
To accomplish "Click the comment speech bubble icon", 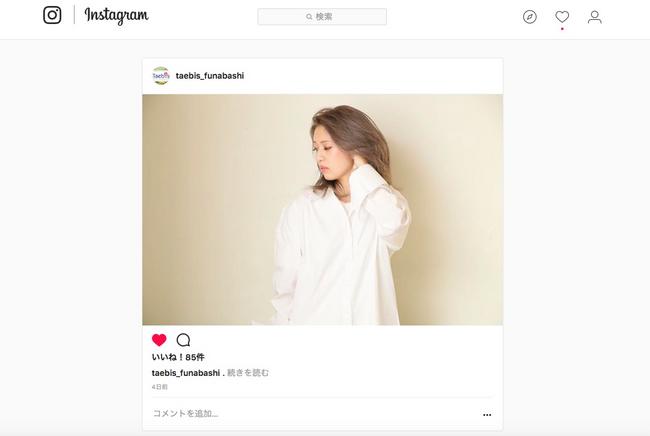I will (x=183, y=340).
